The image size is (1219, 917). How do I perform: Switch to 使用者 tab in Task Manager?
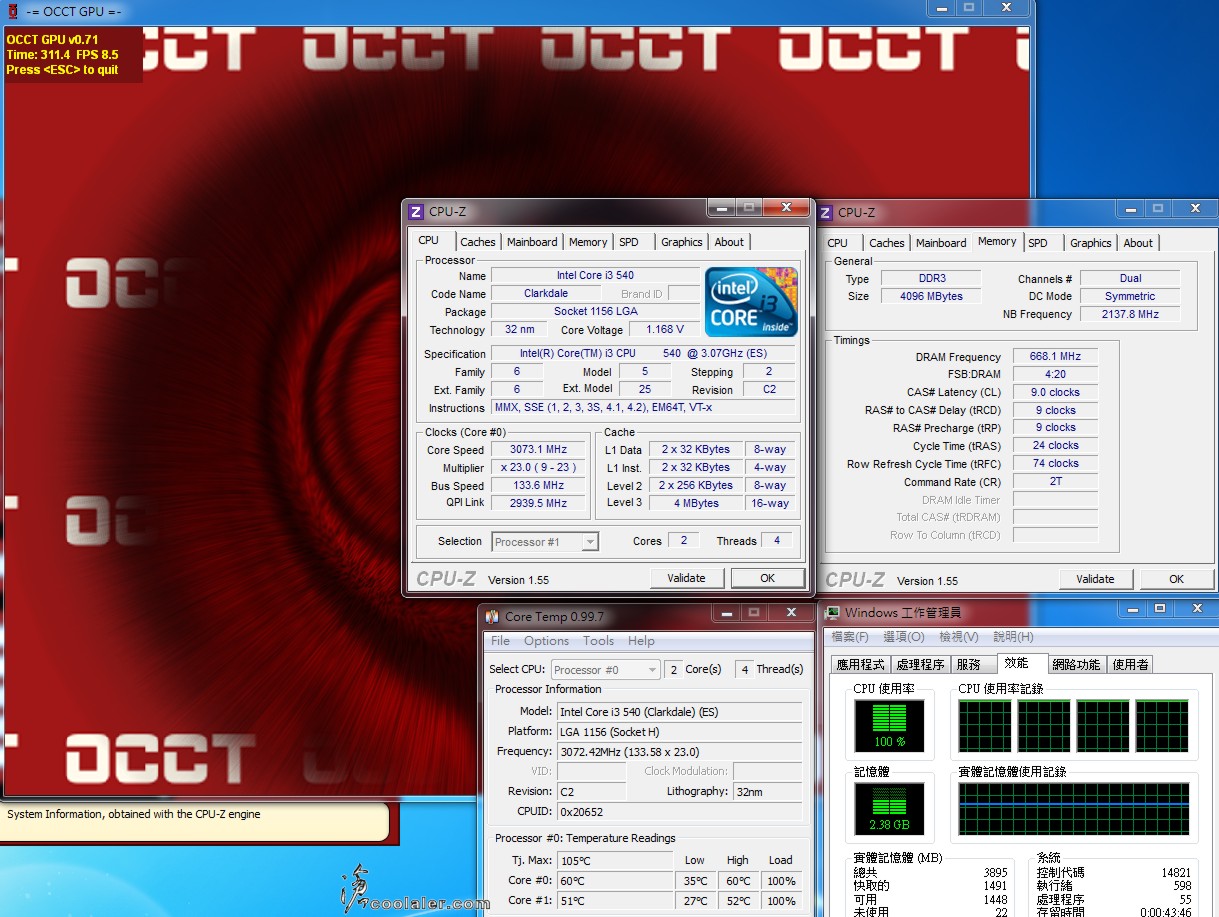click(1130, 664)
